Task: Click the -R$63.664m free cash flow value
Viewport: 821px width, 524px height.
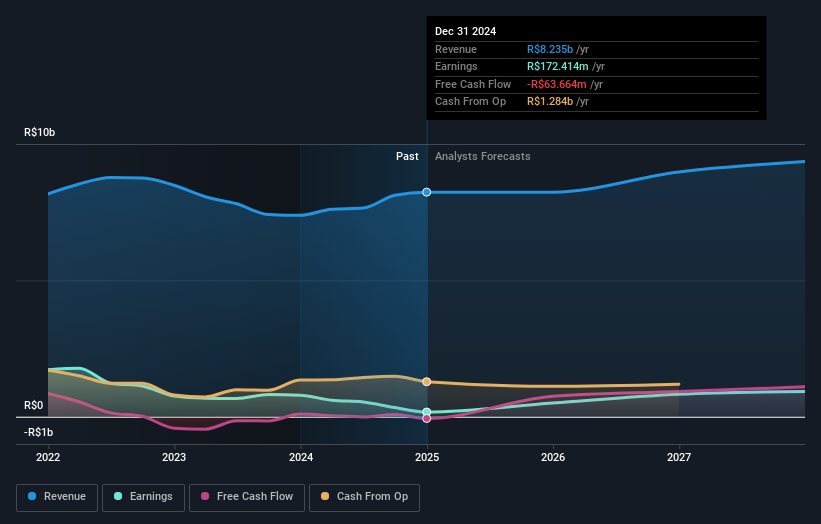Action: pos(557,84)
